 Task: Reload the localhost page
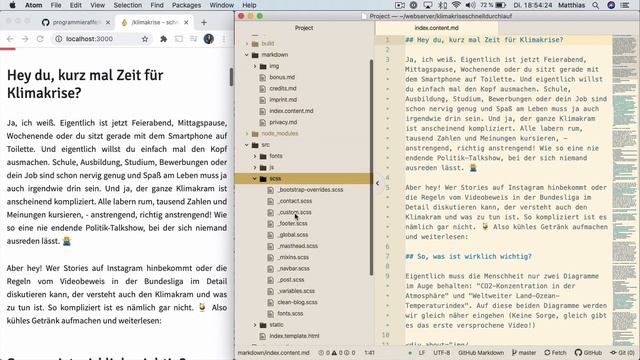click(40, 39)
